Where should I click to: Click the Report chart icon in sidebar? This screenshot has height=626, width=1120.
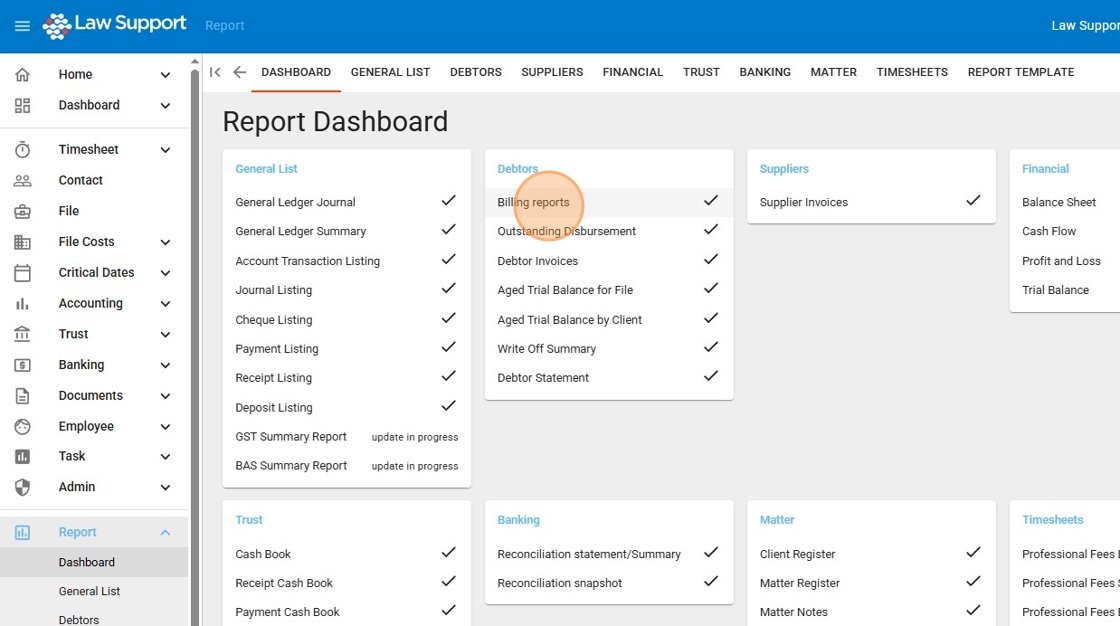[22, 532]
